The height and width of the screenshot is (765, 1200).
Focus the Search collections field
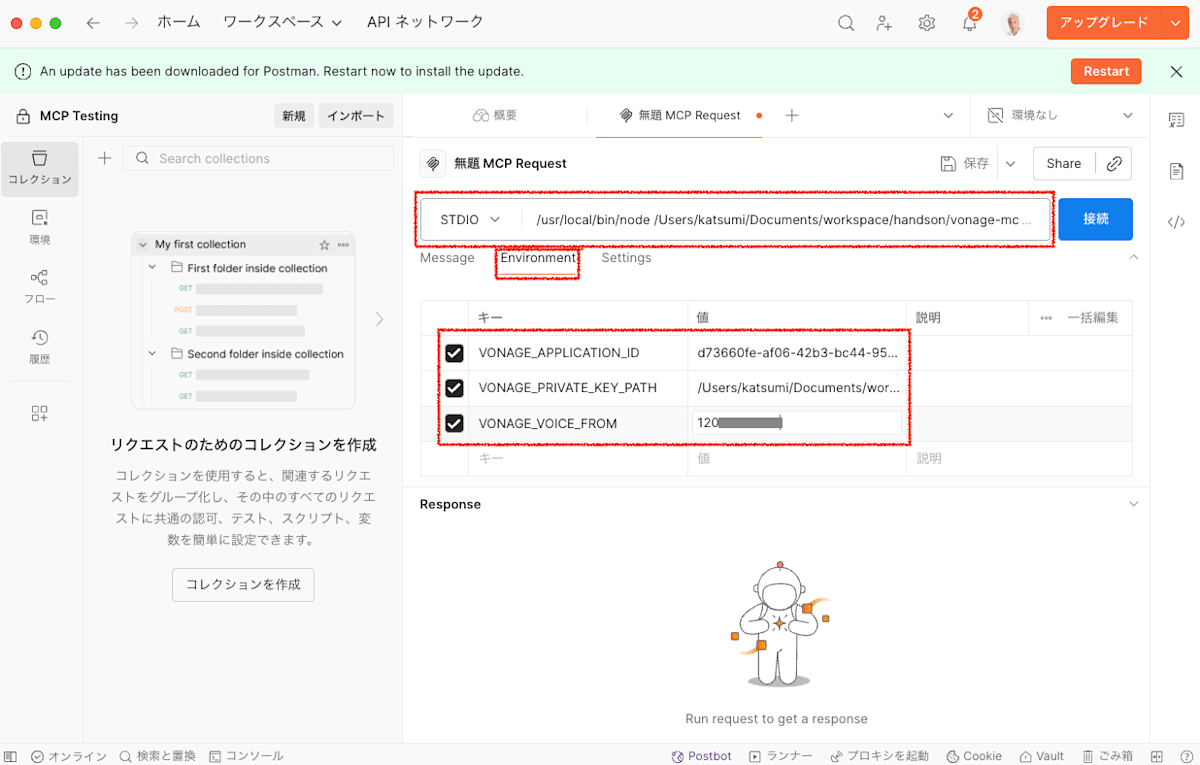point(258,158)
